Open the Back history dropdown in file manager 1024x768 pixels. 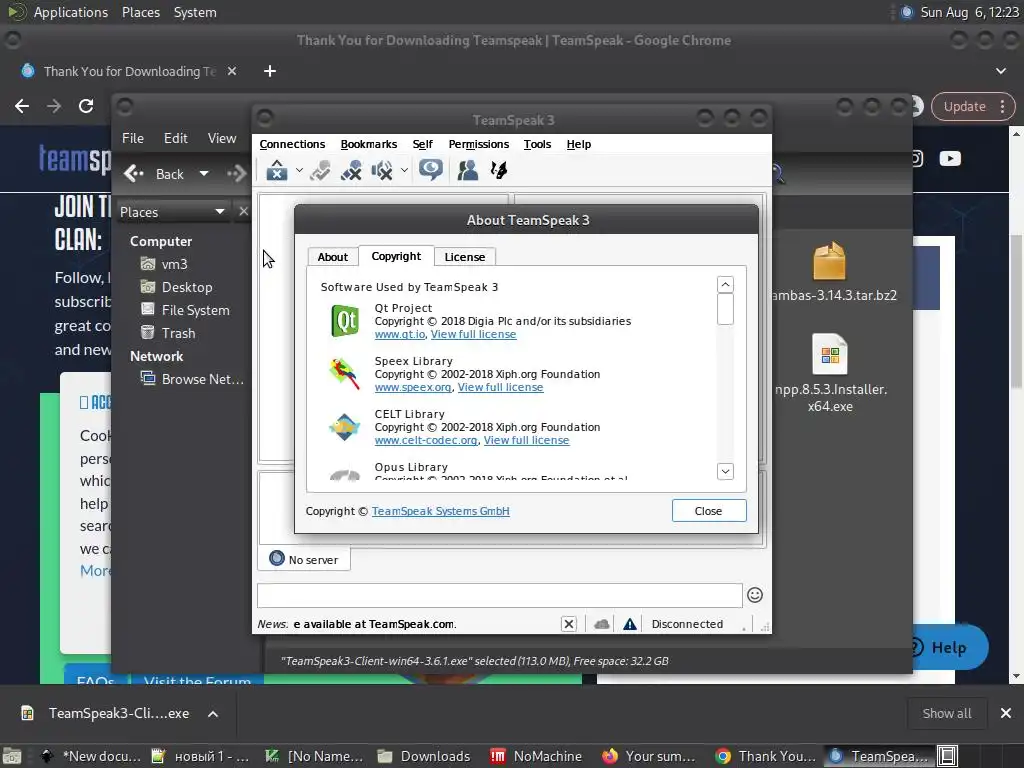[204, 174]
